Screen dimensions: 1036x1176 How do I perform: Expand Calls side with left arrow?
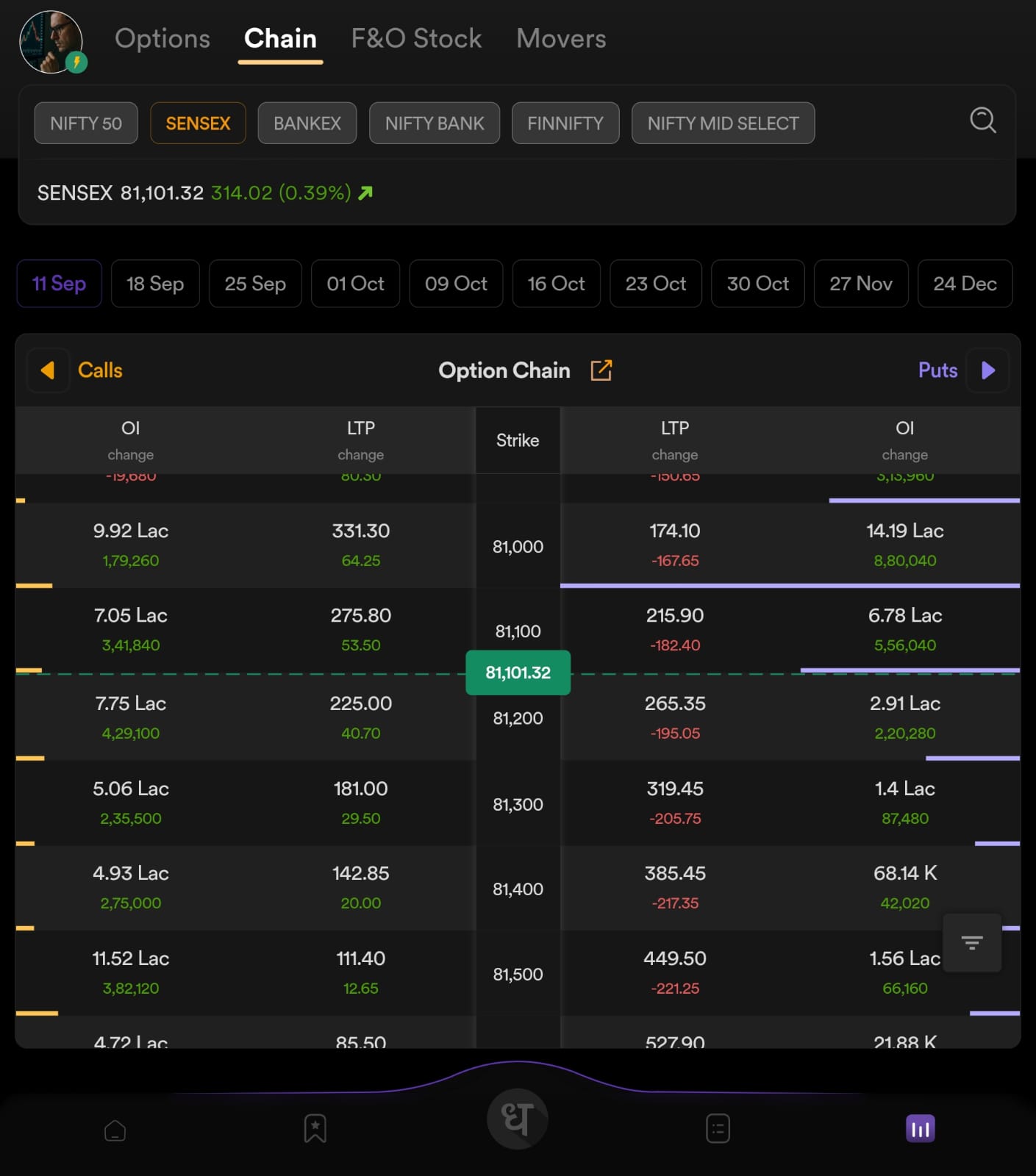coord(48,370)
